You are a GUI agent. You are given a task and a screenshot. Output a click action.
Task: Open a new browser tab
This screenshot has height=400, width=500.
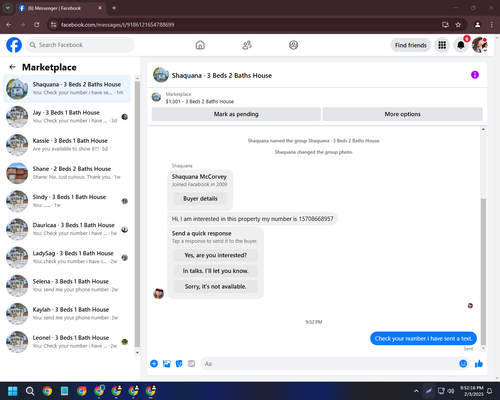click(x=114, y=8)
